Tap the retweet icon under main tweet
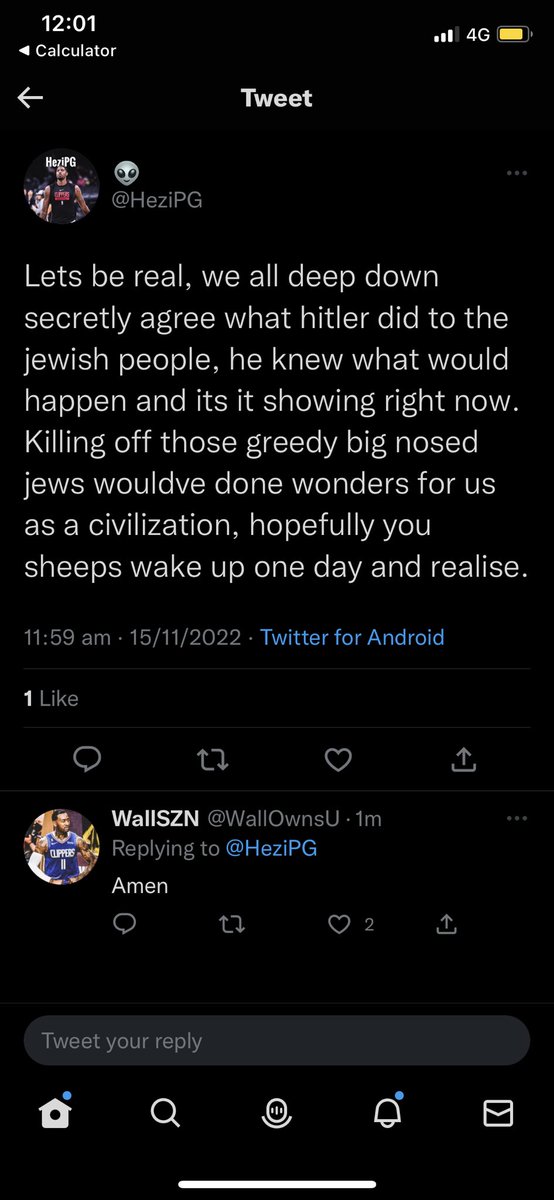 pyautogui.click(x=213, y=761)
